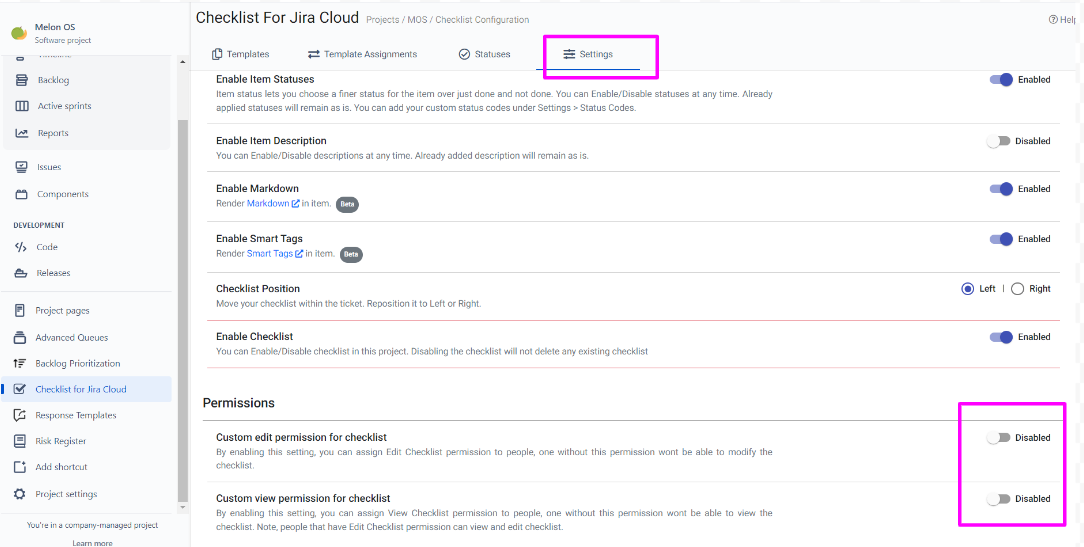Viewport: 1084px width, 547px height.
Task: Open Risk Register from sidebar
Action: tap(20, 441)
